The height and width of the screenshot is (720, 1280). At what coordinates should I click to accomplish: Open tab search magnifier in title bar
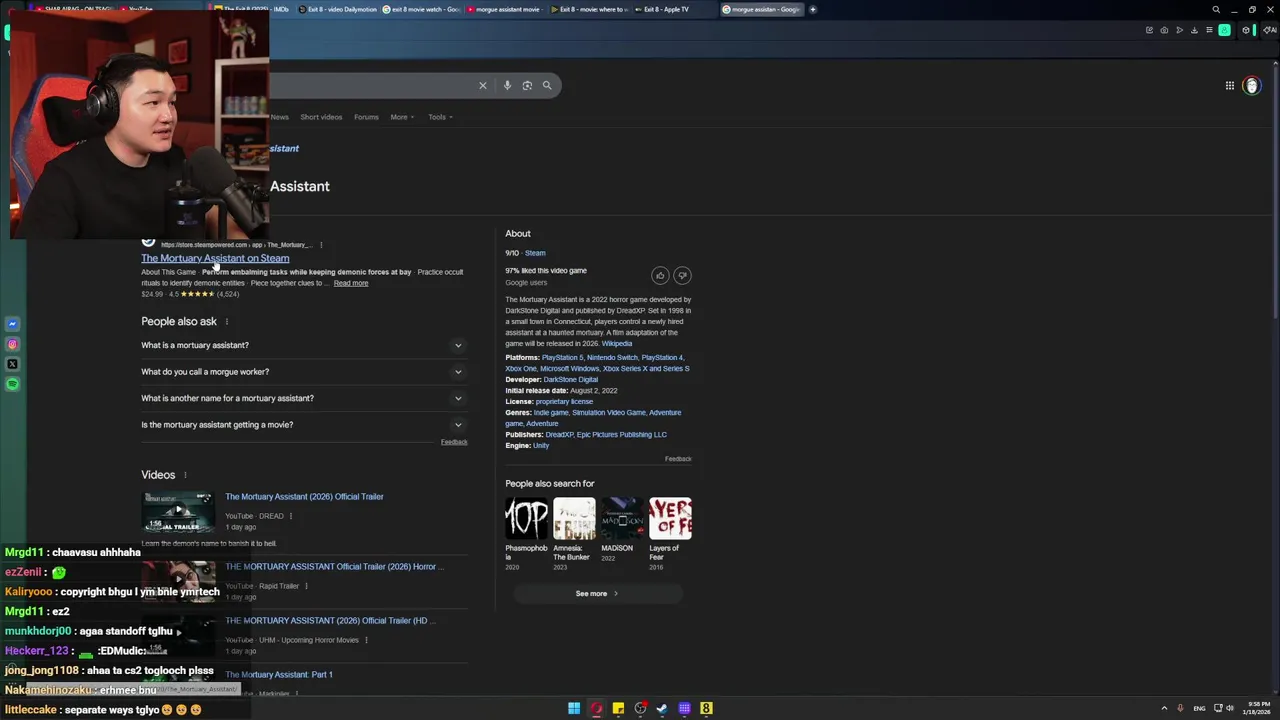pyautogui.click(x=1216, y=9)
